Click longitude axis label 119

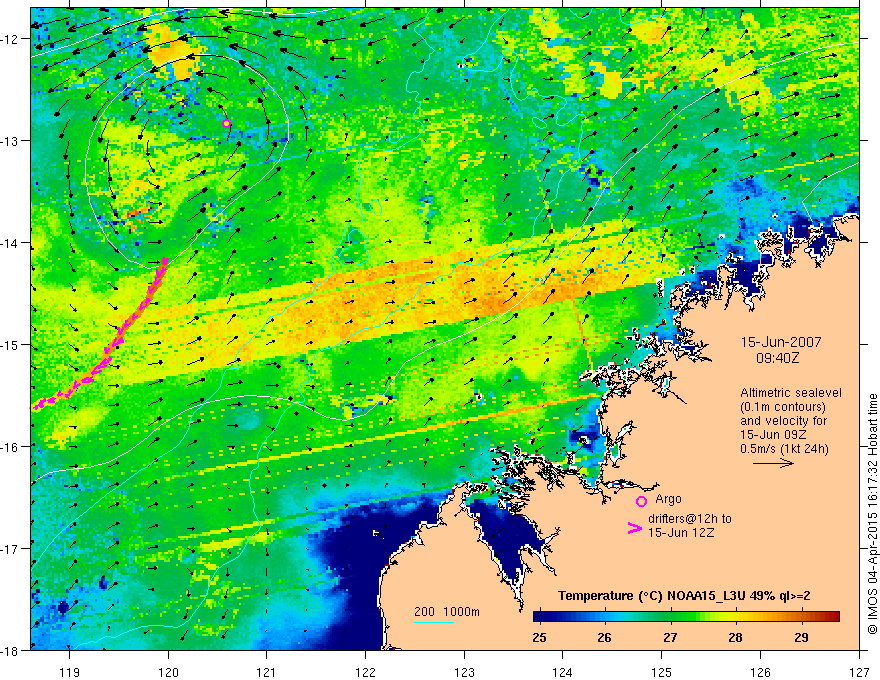(x=70, y=672)
